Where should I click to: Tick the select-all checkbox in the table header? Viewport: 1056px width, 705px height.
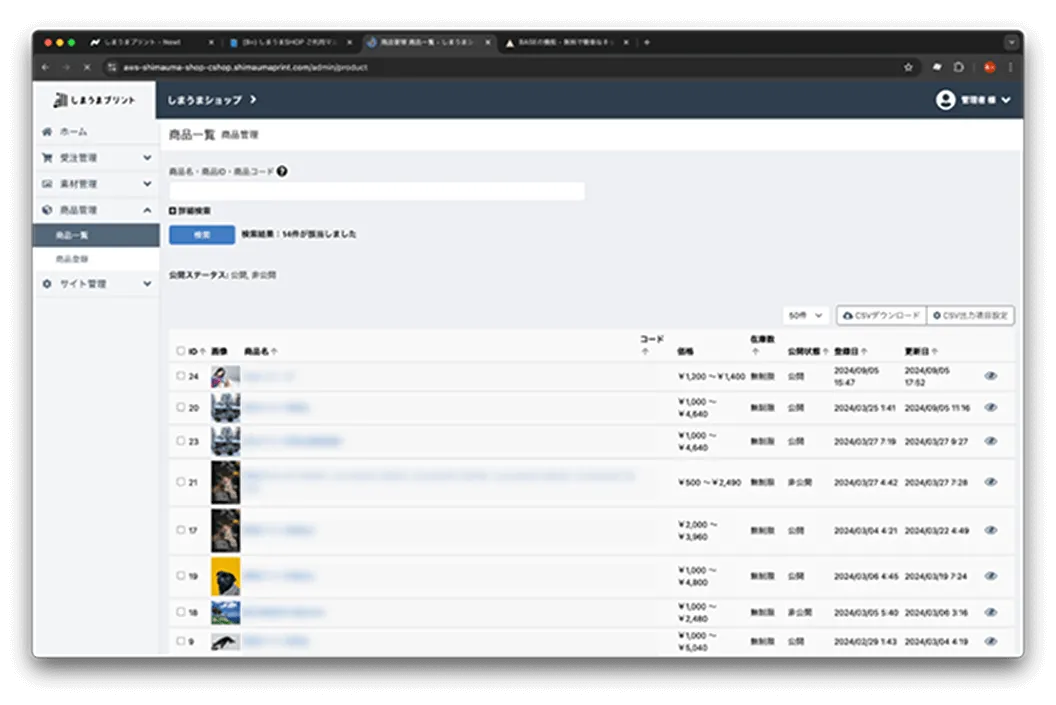(180, 351)
